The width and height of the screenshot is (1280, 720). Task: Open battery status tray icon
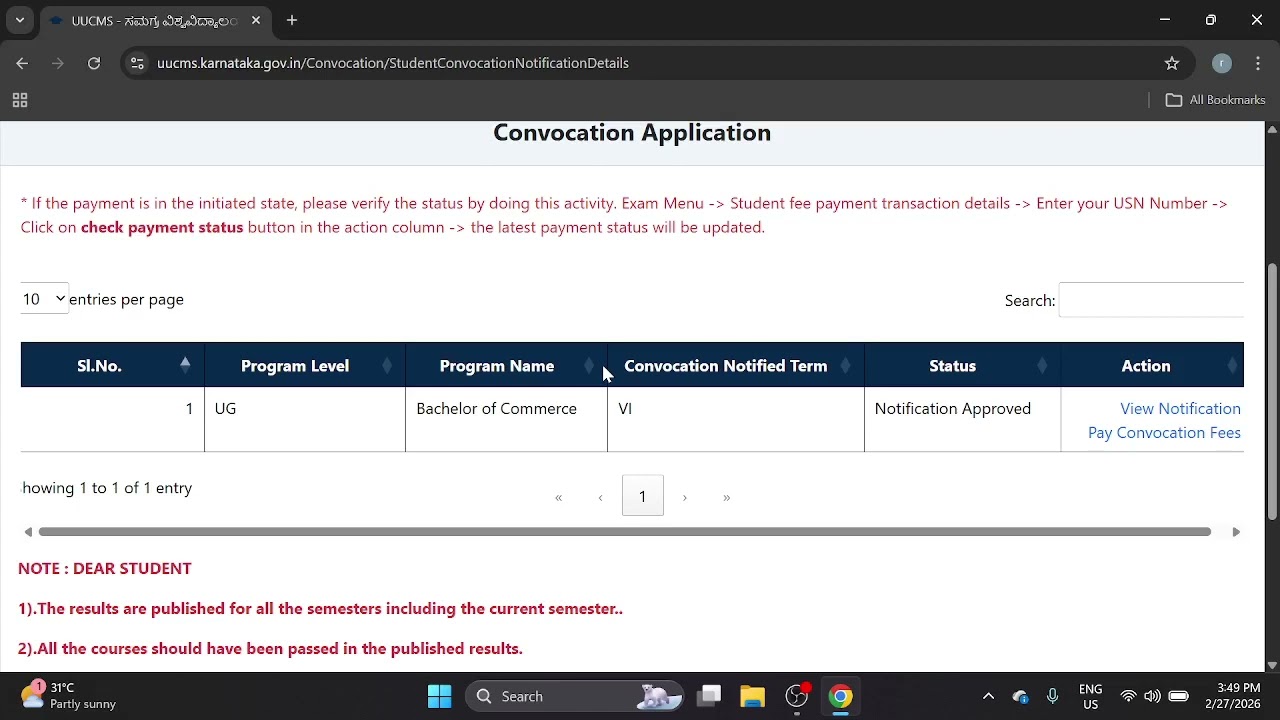pyautogui.click(x=1178, y=696)
